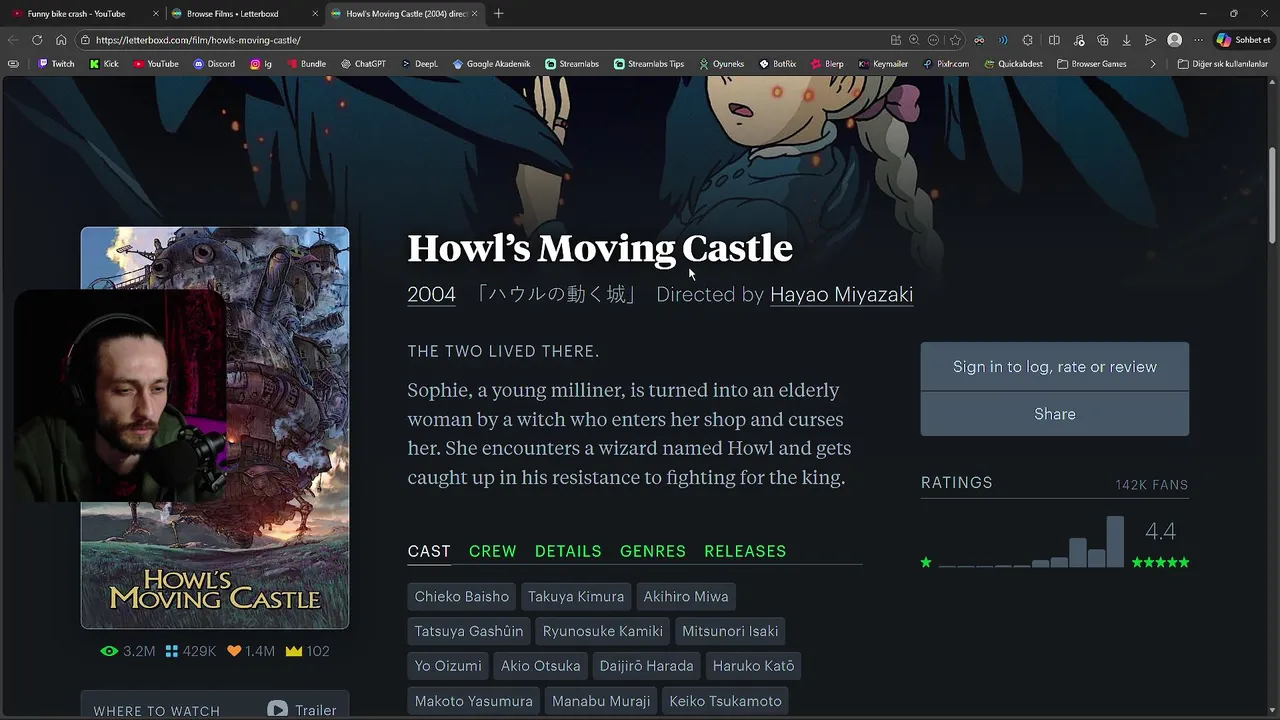This screenshot has height=720, width=1280.
Task: Reload the page with the refresh icon
Action: pos(37,40)
